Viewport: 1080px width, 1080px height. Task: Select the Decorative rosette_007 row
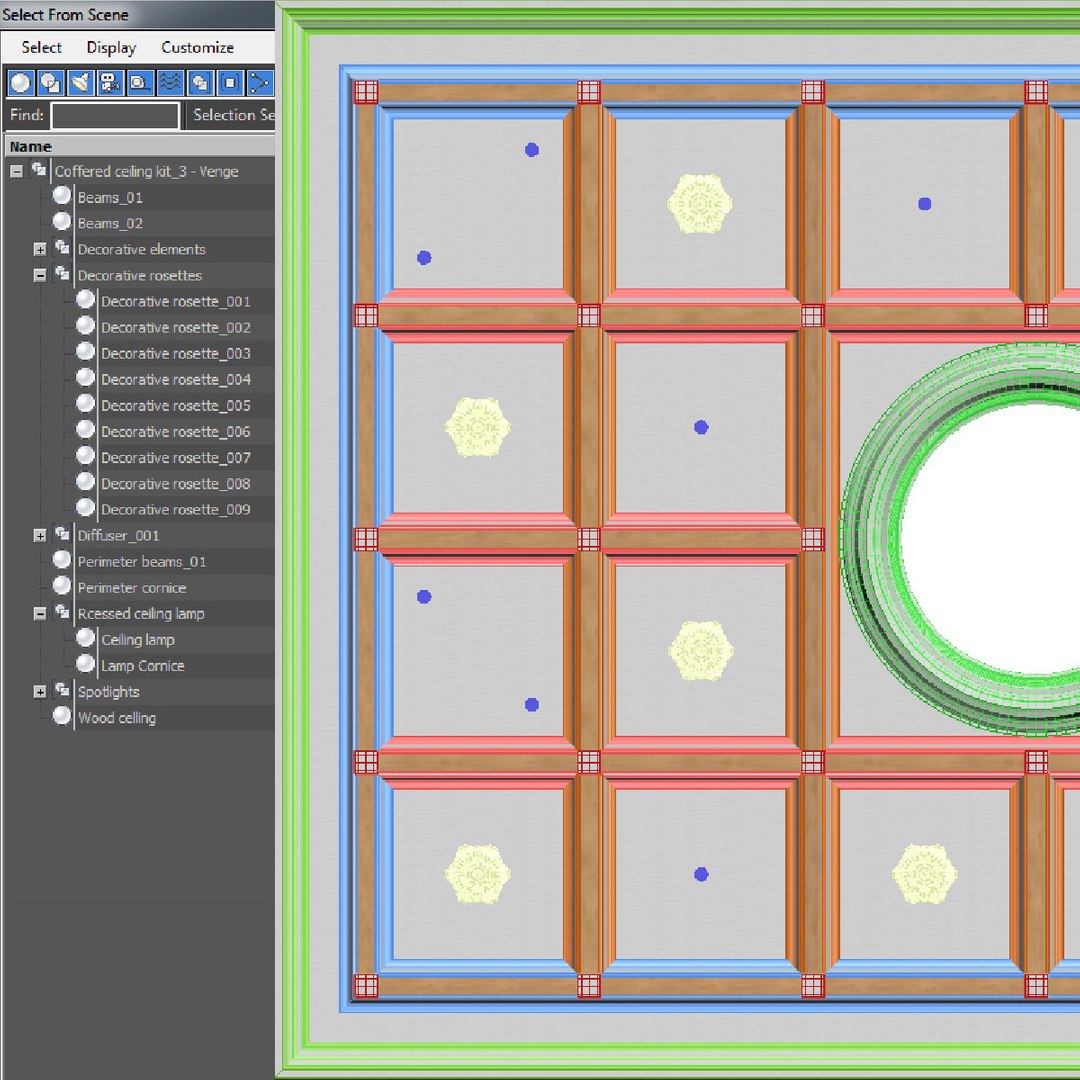pyautogui.click(x=175, y=457)
